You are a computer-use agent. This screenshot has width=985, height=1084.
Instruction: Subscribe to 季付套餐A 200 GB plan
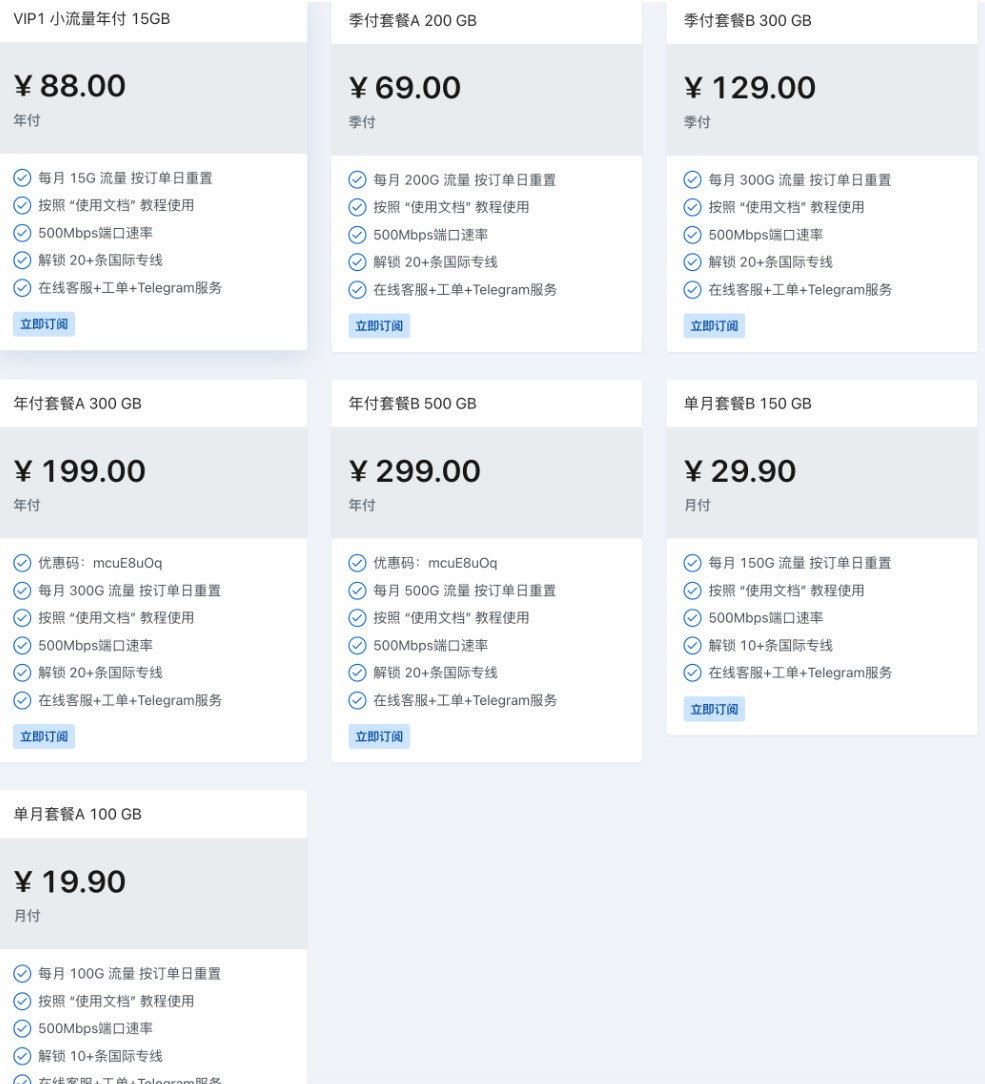click(x=380, y=326)
